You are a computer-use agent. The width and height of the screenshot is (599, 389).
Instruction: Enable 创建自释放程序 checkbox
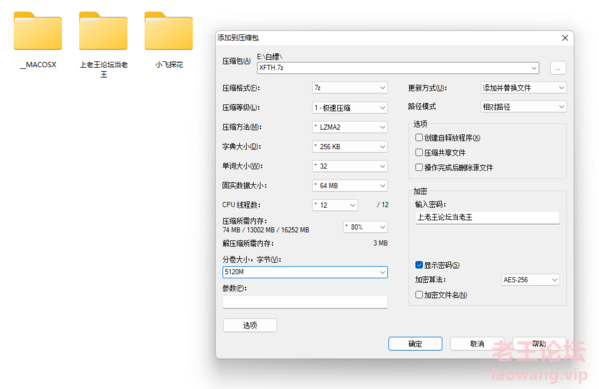tap(419, 137)
